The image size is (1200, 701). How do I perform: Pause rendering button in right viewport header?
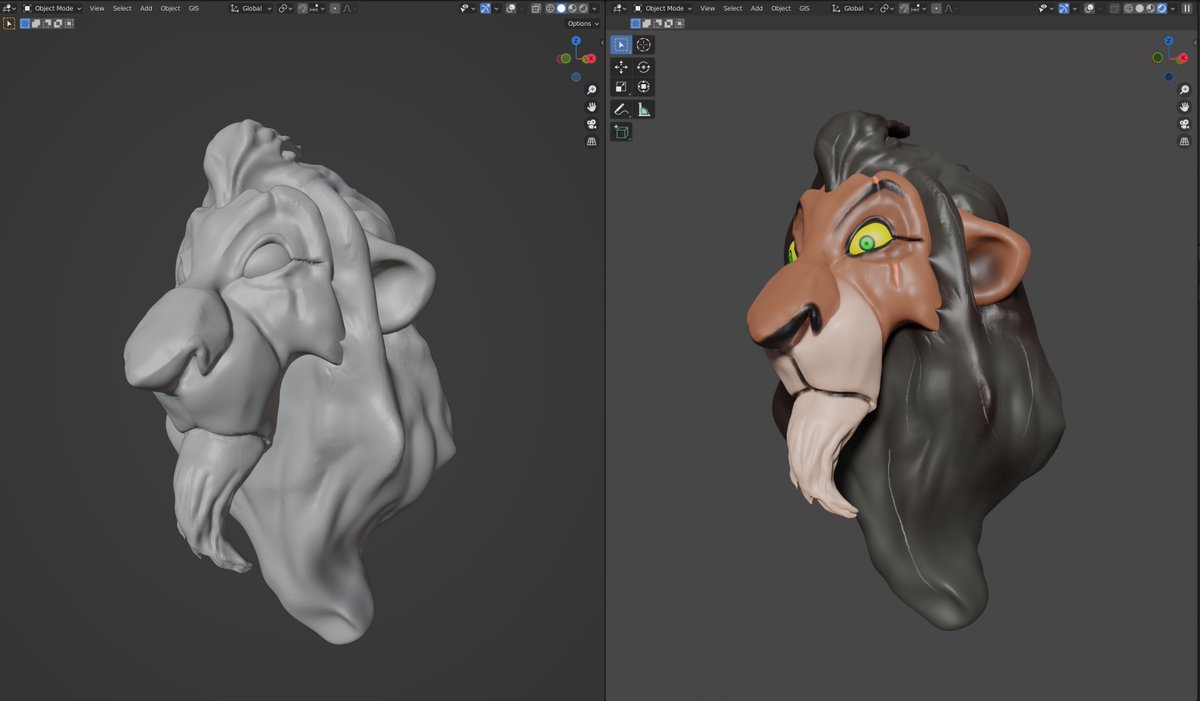pos(1187,8)
